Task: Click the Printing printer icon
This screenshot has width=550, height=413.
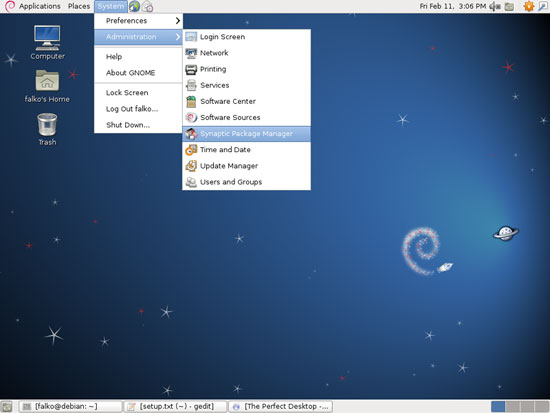Action: pos(191,69)
